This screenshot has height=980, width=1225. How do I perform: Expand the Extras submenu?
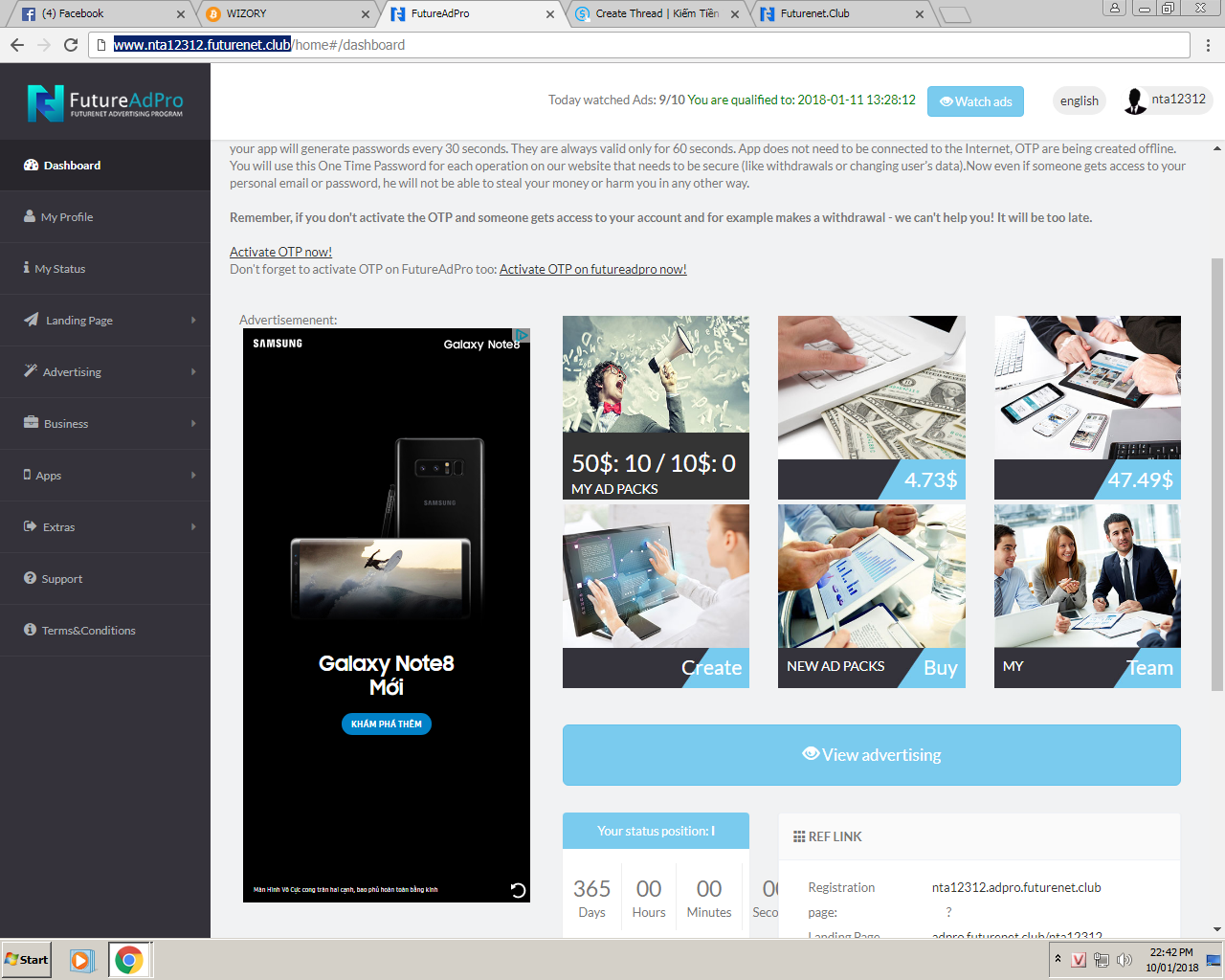[x=105, y=527]
